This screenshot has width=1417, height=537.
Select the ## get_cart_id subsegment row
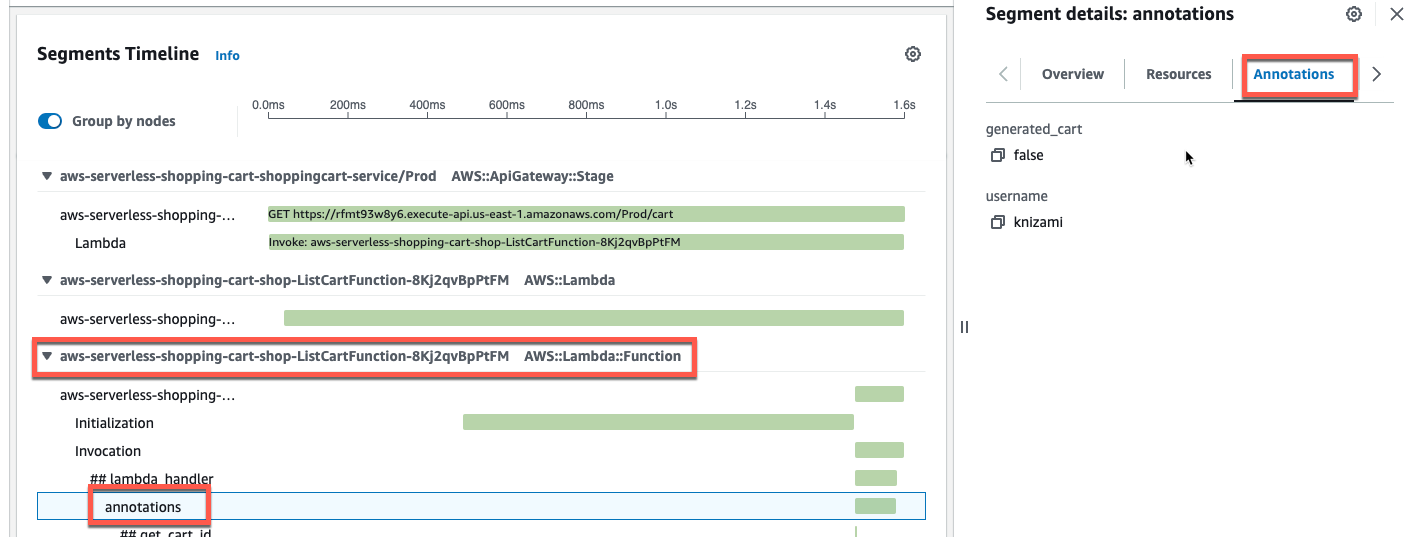click(481, 531)
